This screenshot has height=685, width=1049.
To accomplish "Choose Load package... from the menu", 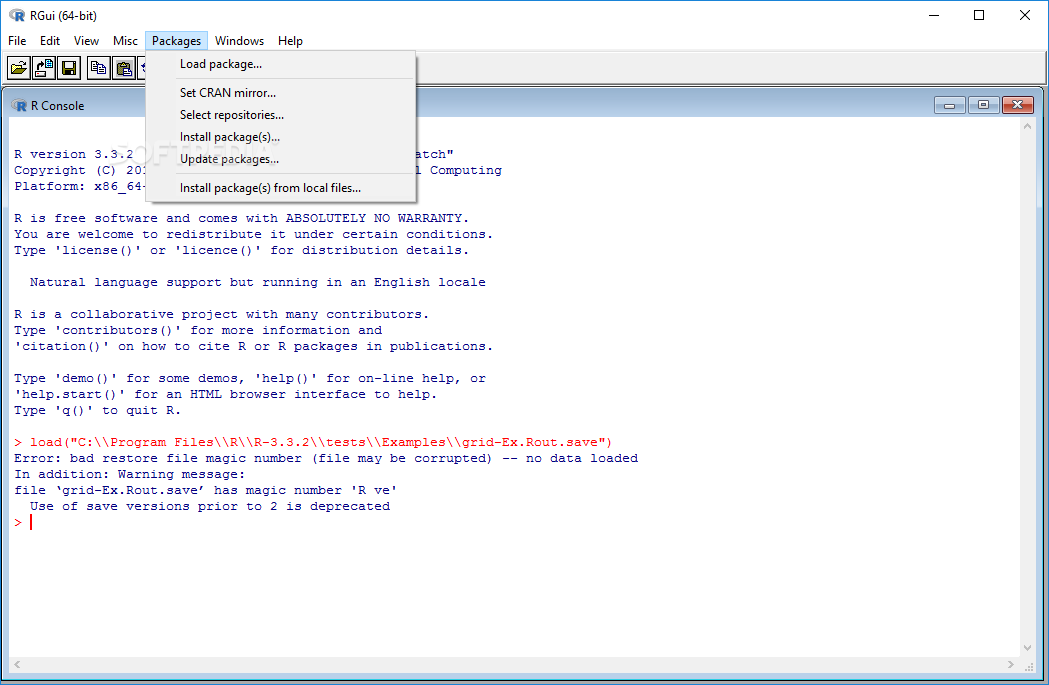I will pos(281,64).
